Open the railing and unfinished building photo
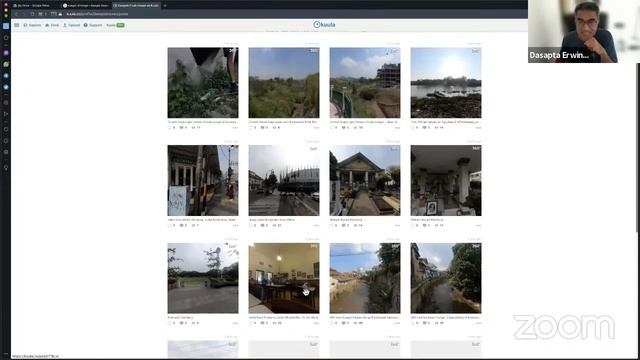This screenshot has height=360, width=640. point(365,83)
